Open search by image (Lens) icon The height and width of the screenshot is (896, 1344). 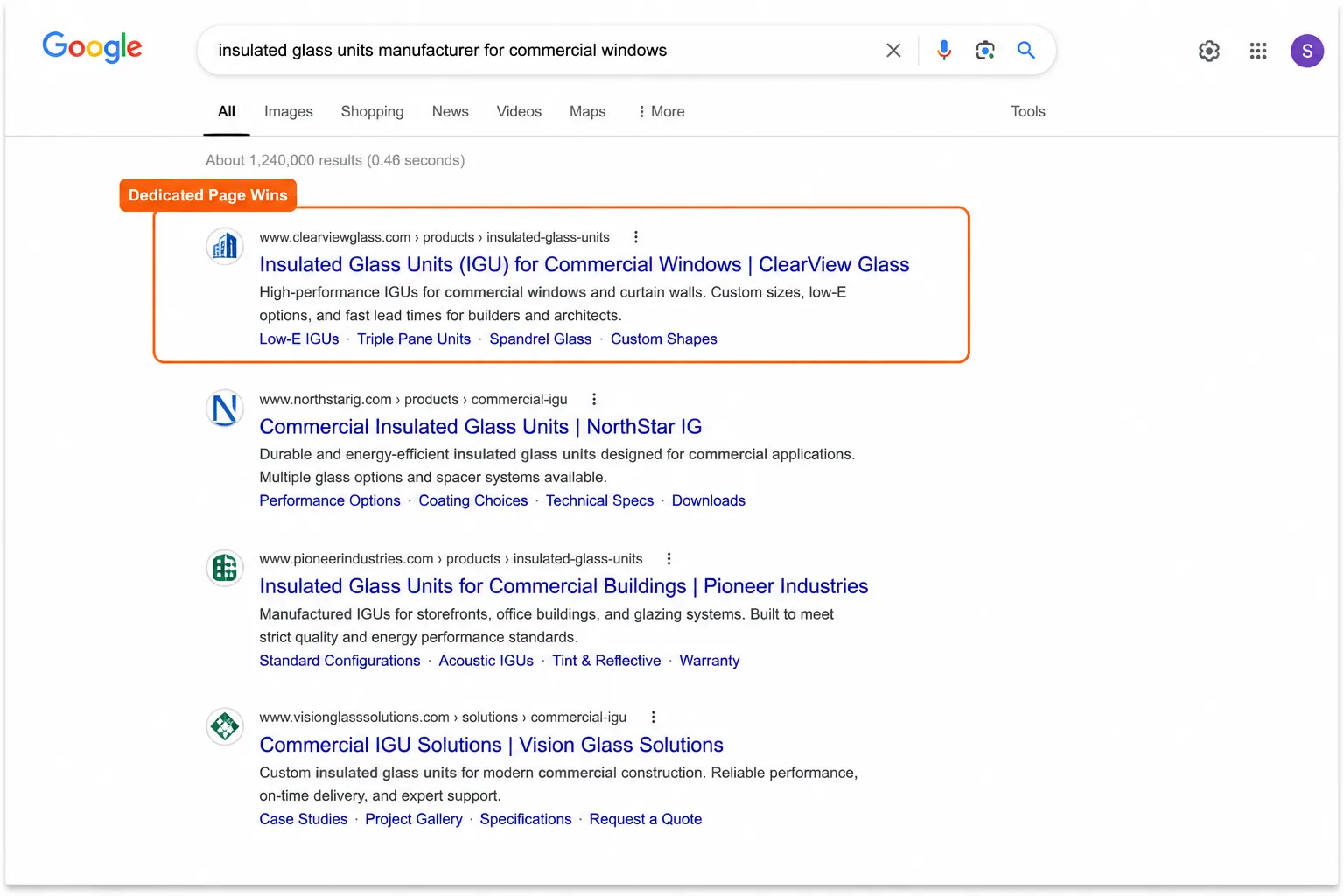(x=985, y=51)
